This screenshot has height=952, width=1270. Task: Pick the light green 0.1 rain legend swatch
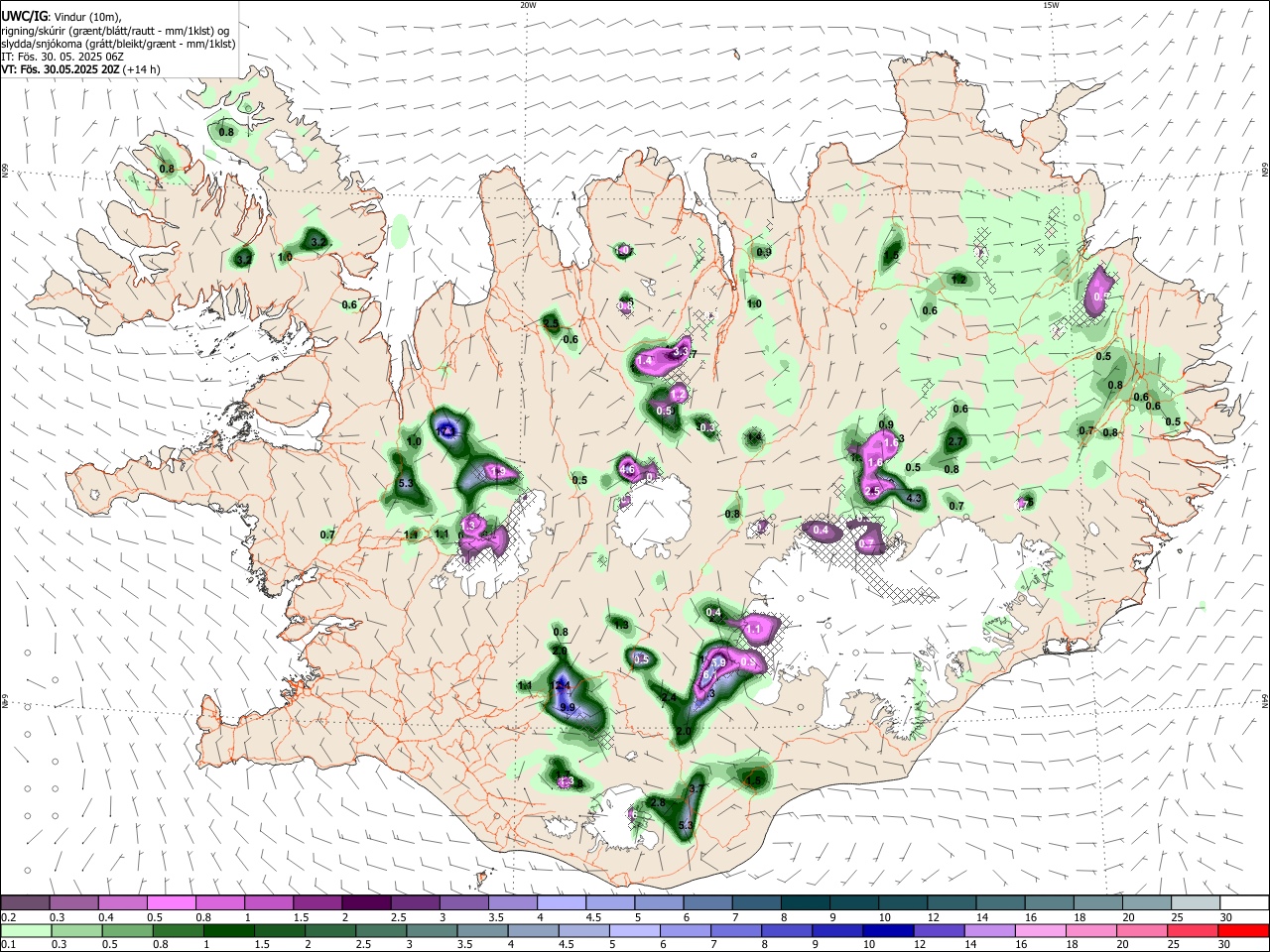(26, 931)
